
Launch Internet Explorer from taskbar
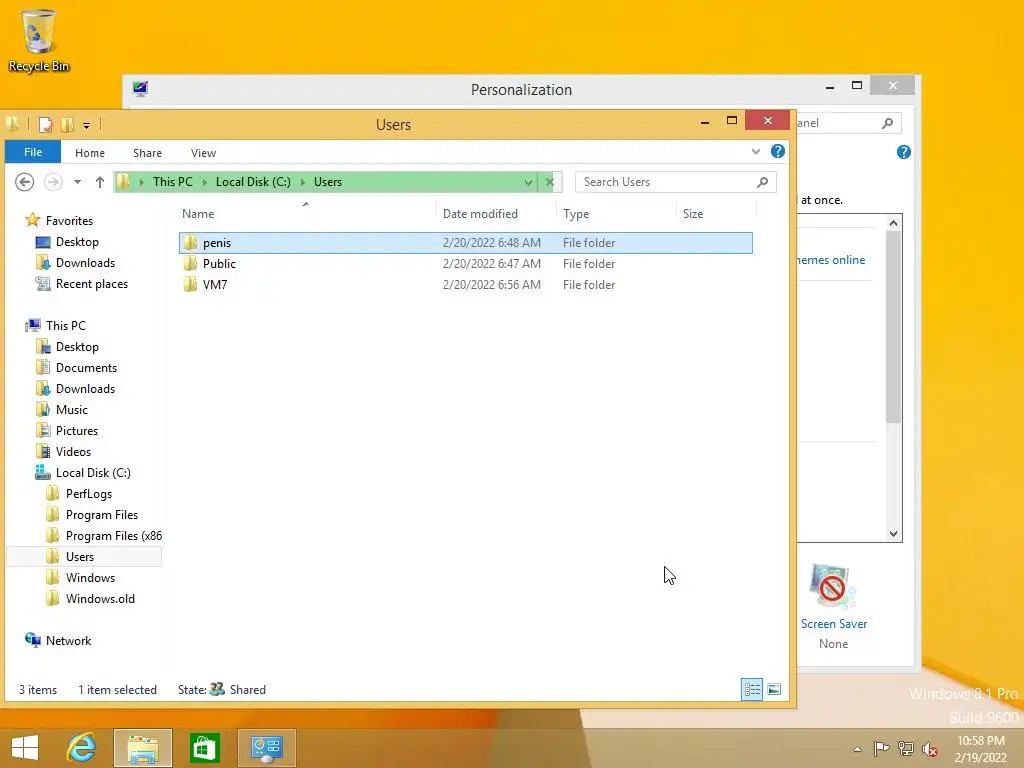point(82,748)
